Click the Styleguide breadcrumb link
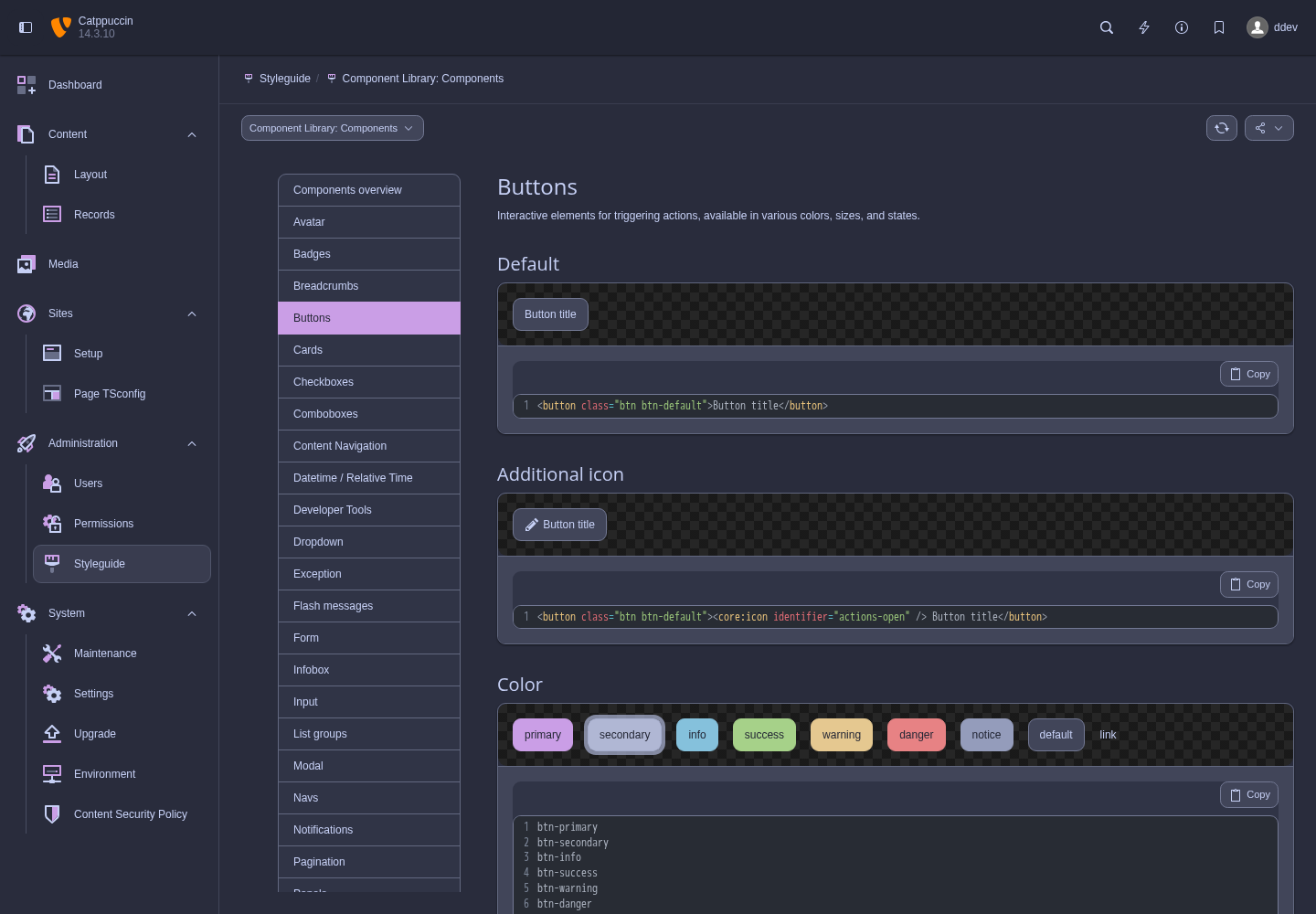The height and width of the screenshot is (914, 1316). tap(285, 79)
